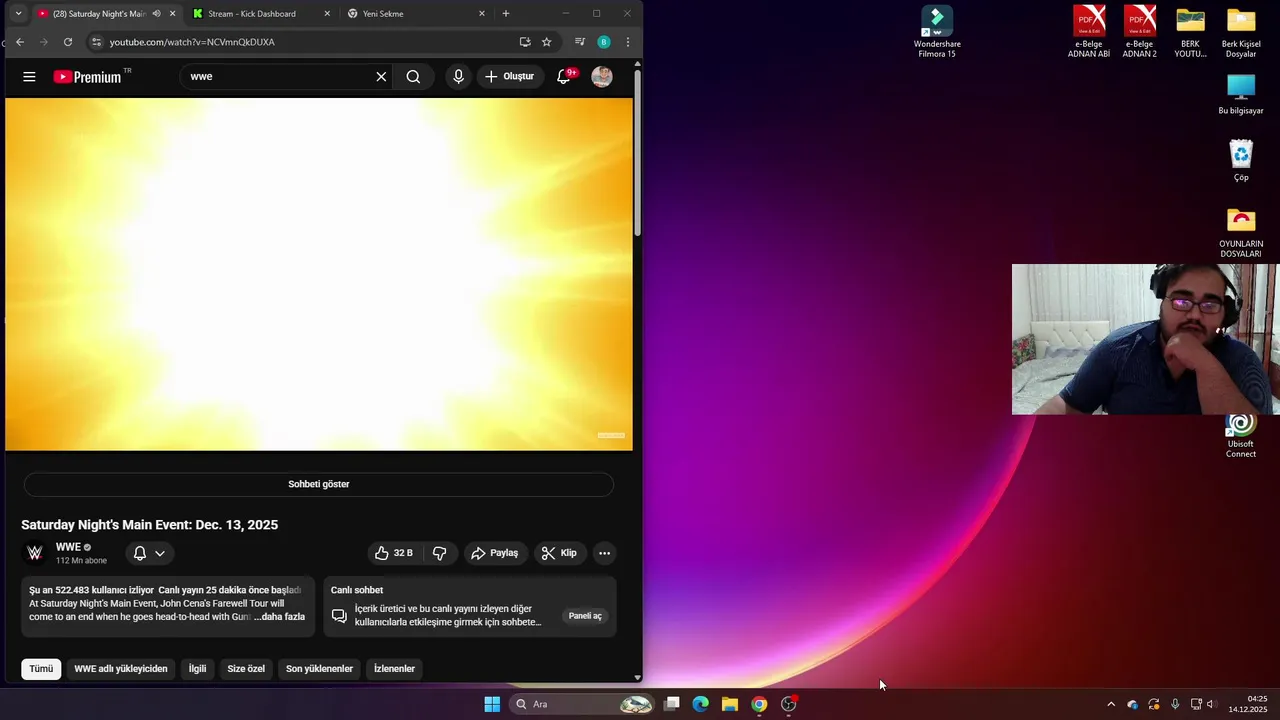Open OBS Studio from the taskbar
Image resolution: width=1280 pixels, height=720 pixels.
pos(788,704)
